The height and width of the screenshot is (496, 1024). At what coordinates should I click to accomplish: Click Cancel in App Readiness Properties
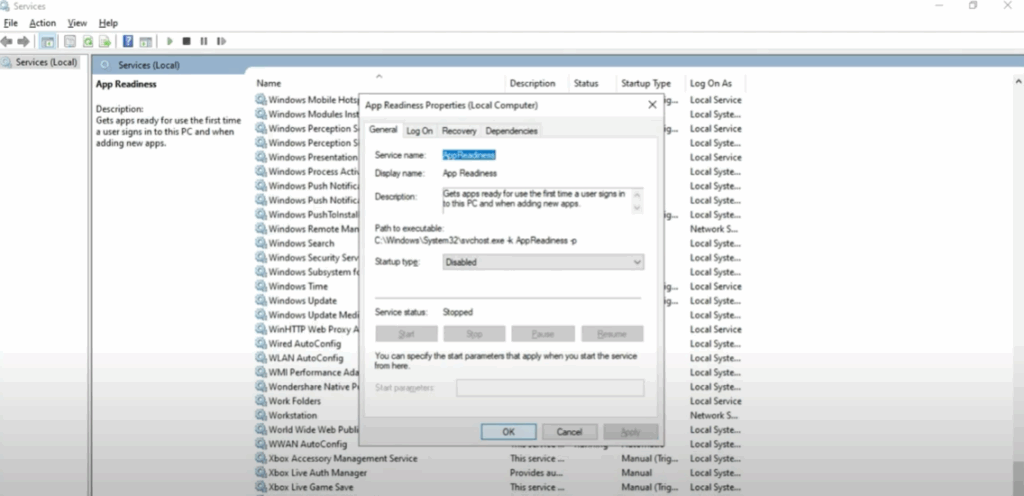[569, 432]
